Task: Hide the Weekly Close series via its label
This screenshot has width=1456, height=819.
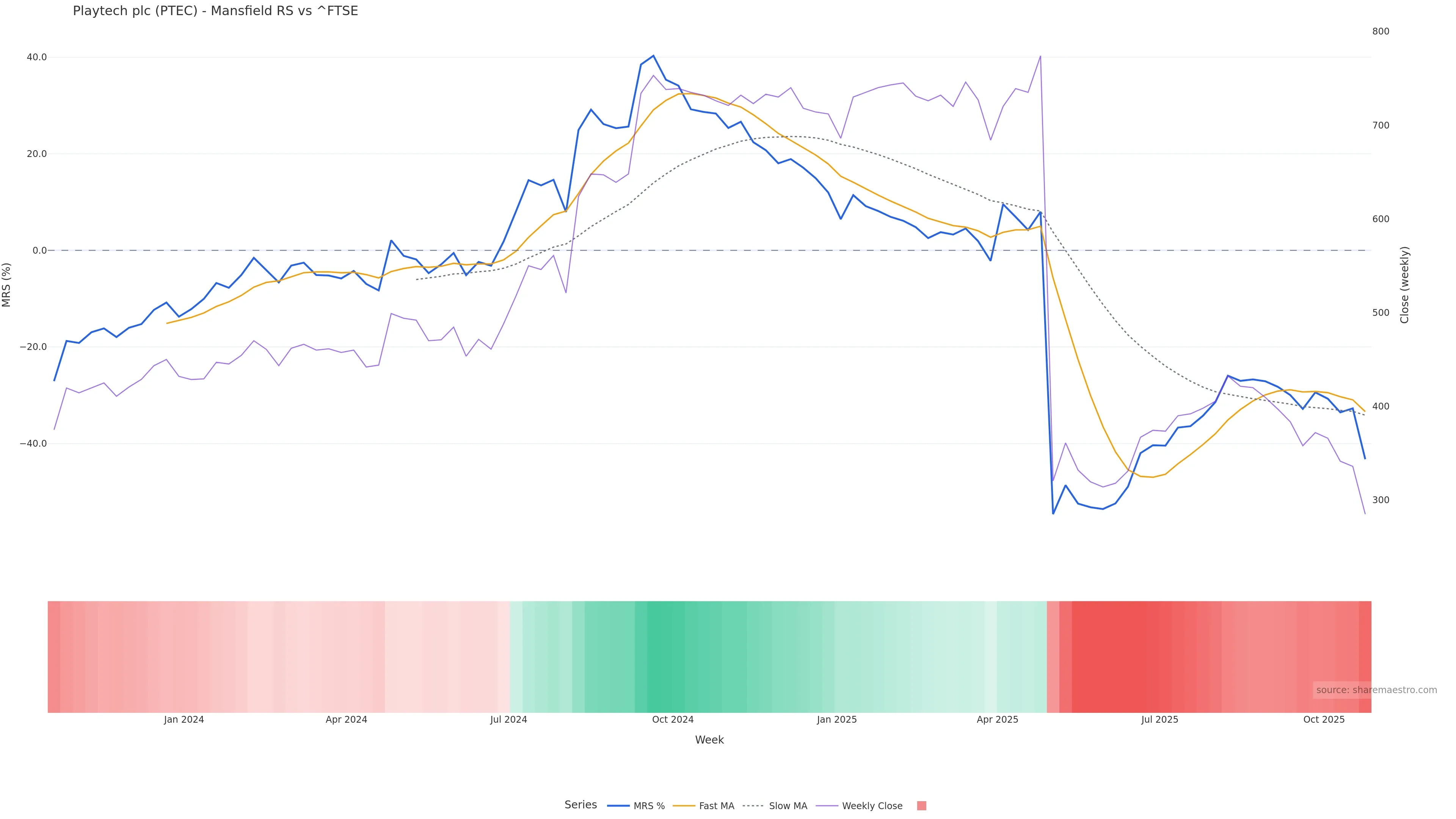Action: click(x=872, y=806)
